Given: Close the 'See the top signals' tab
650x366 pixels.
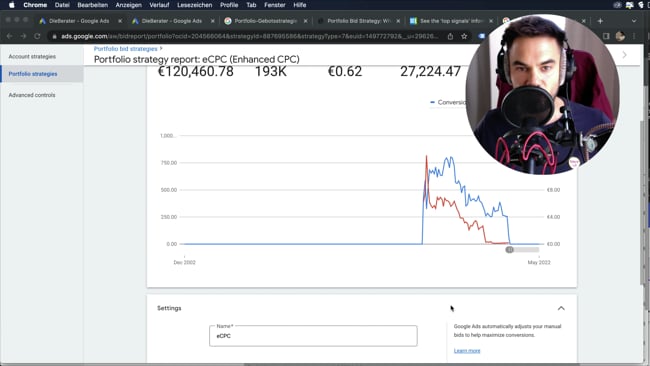Looking at the screenshot, I should click(x=491, y=21).
